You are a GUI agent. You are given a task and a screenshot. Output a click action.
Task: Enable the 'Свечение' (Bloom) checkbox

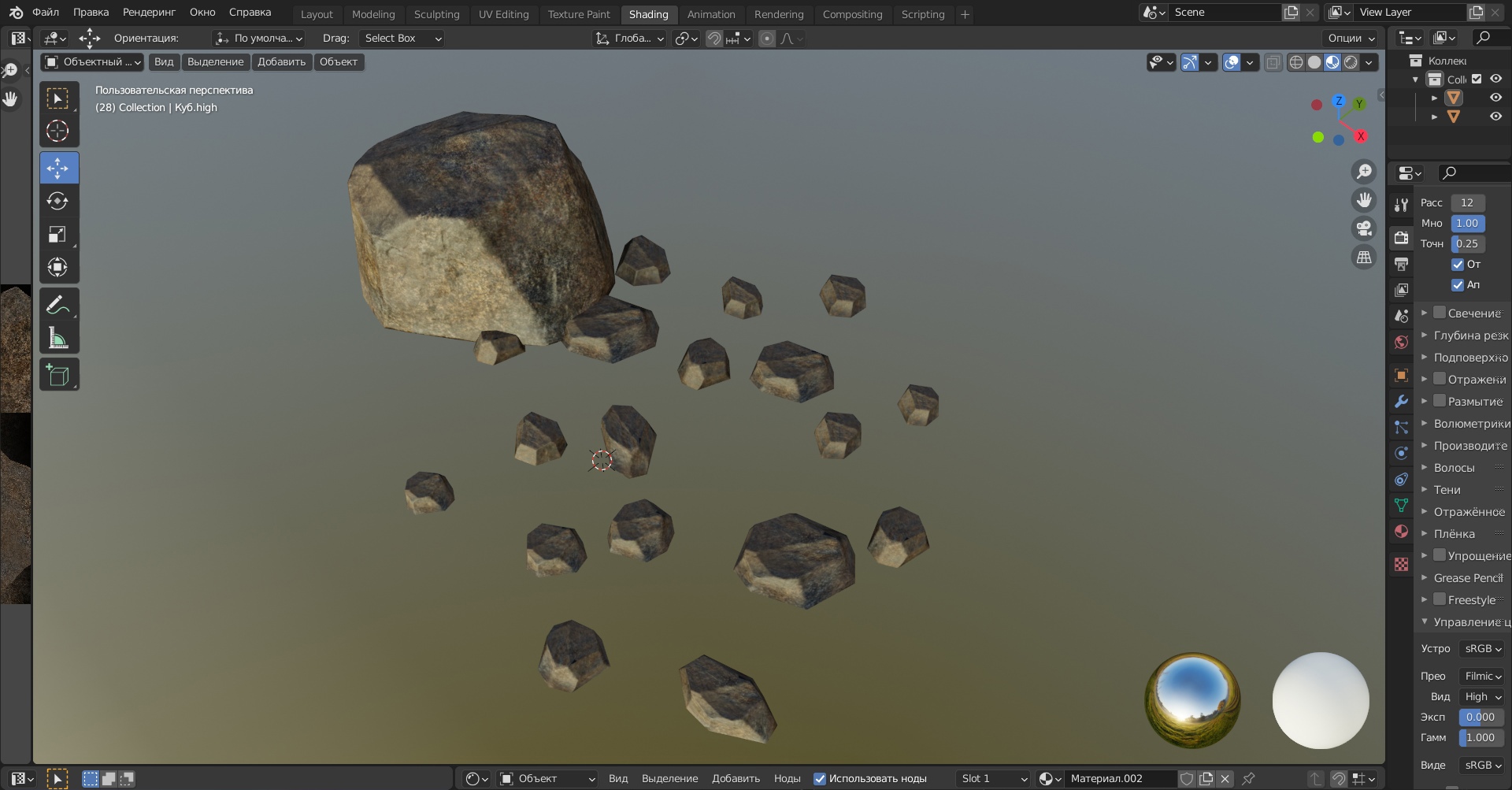tap(1440, 313)
